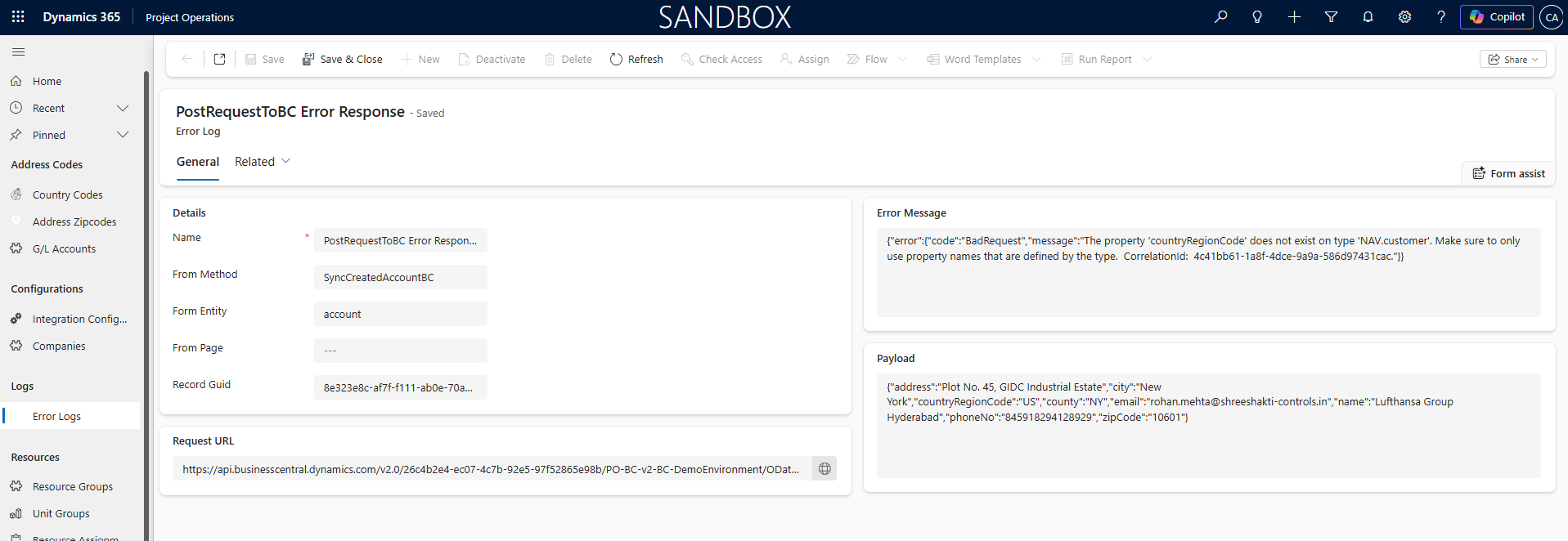
Task: Expand the Flow dropdown chevron
Action: pos(902,59)
